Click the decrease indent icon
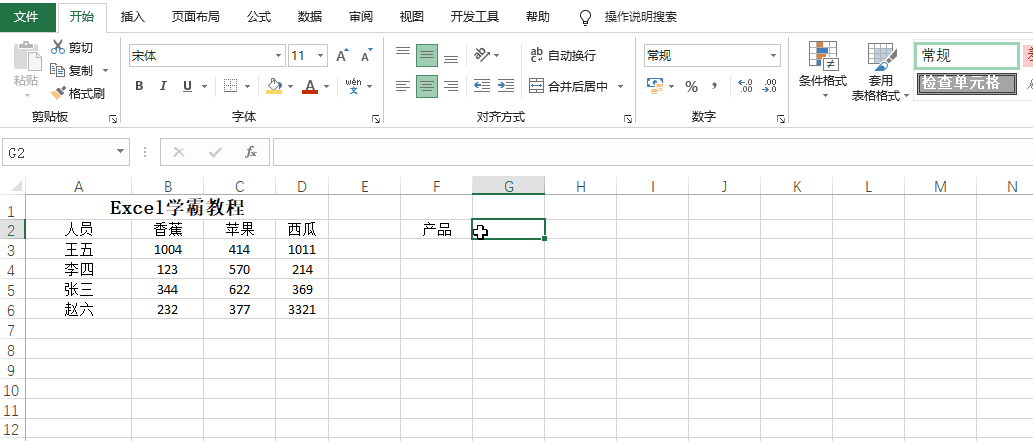The width and height of the screenshot is (1033, 441). coord(482,86)
